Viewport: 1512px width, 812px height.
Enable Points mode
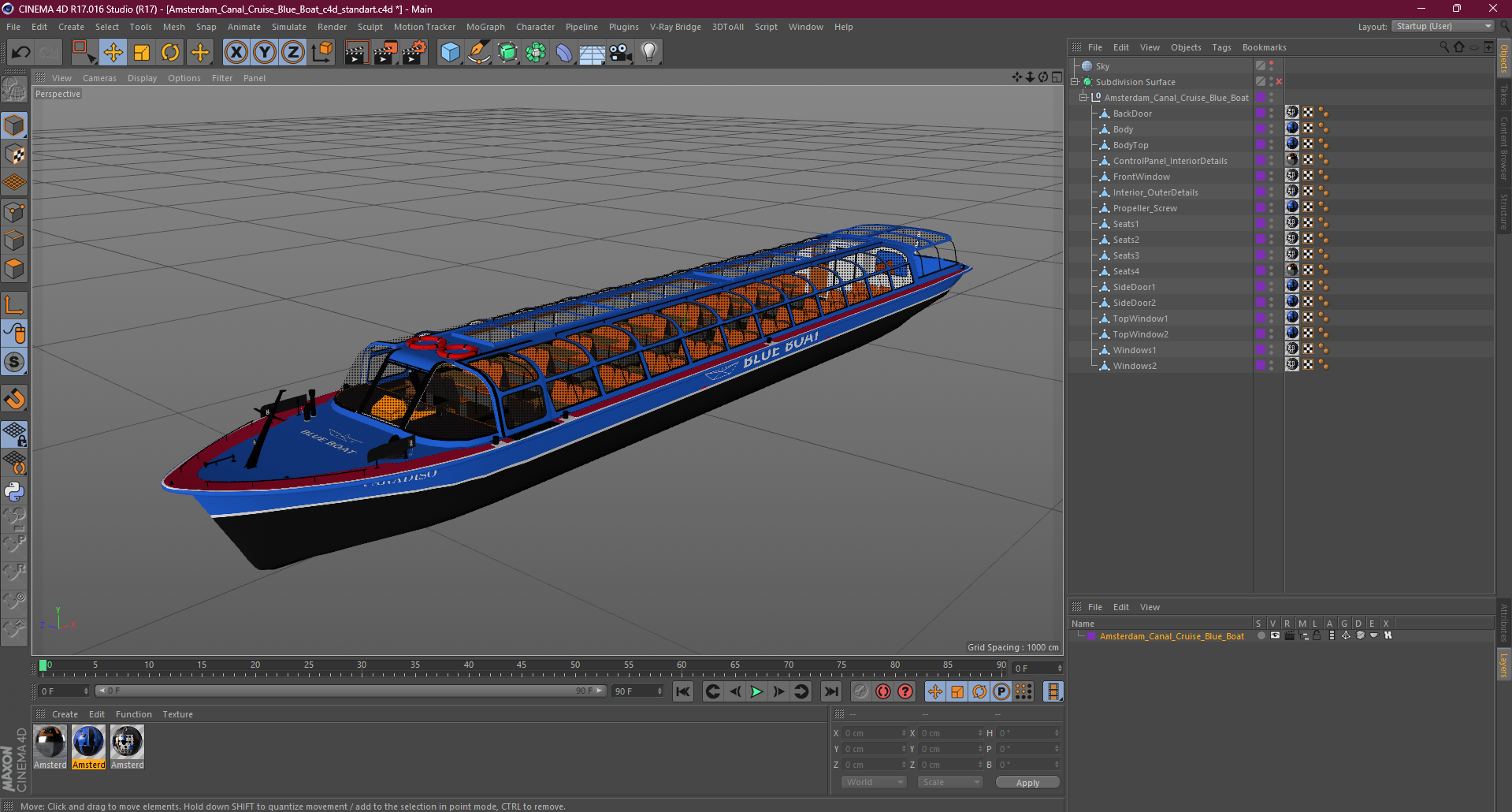14,212
